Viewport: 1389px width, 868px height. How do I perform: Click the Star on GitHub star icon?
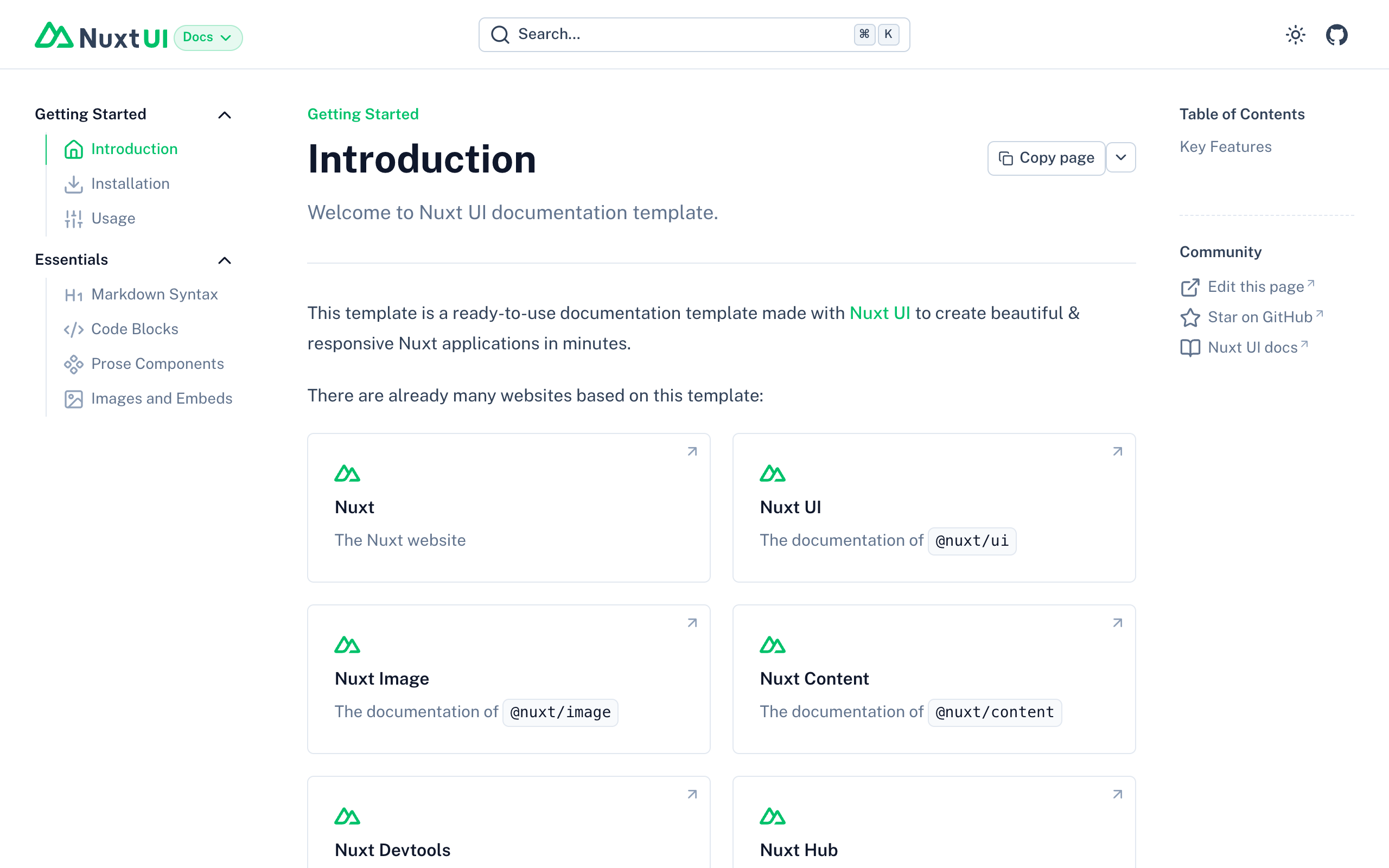point(1190,317)
